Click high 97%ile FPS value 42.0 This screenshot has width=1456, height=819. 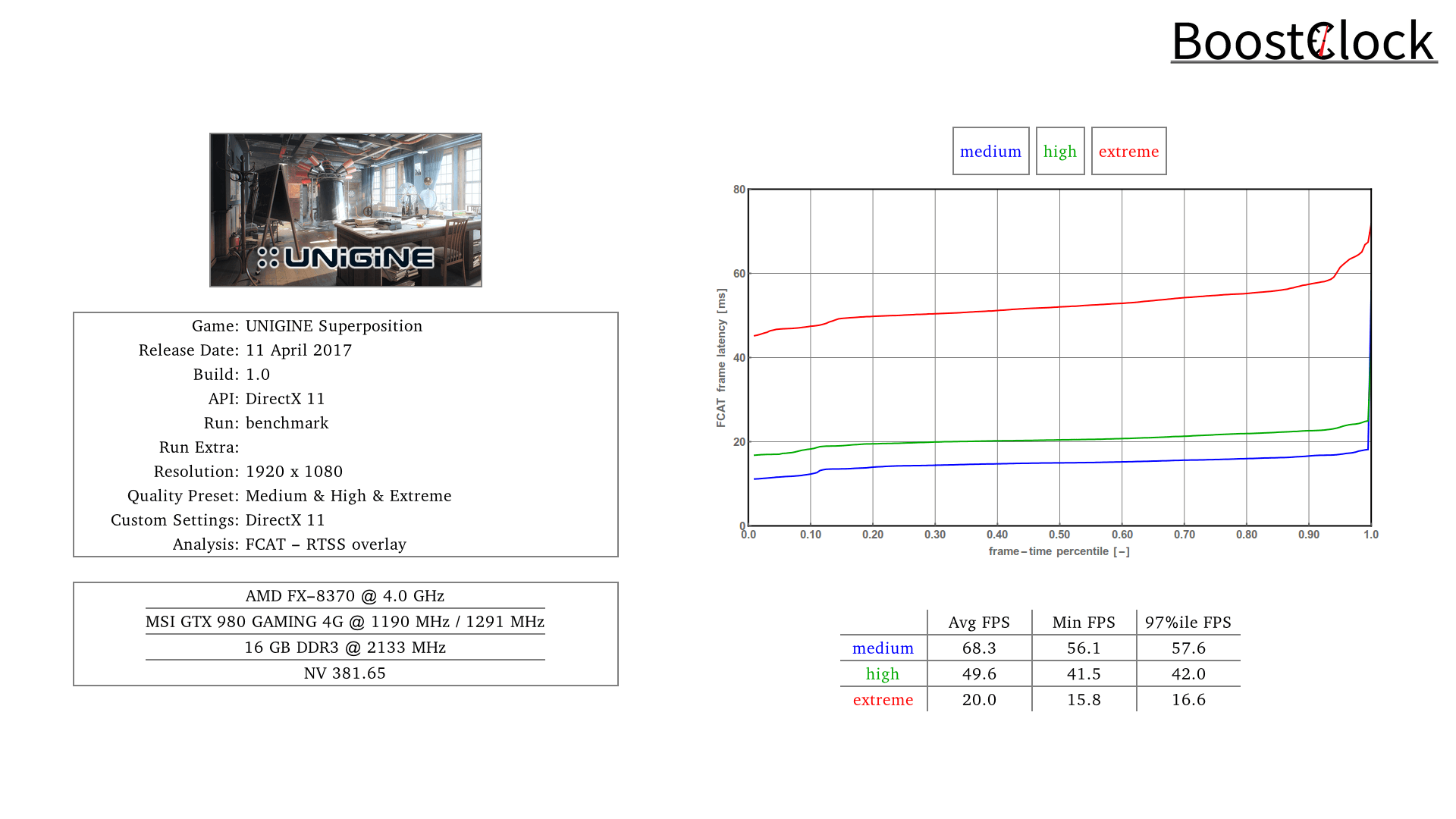1188,674
